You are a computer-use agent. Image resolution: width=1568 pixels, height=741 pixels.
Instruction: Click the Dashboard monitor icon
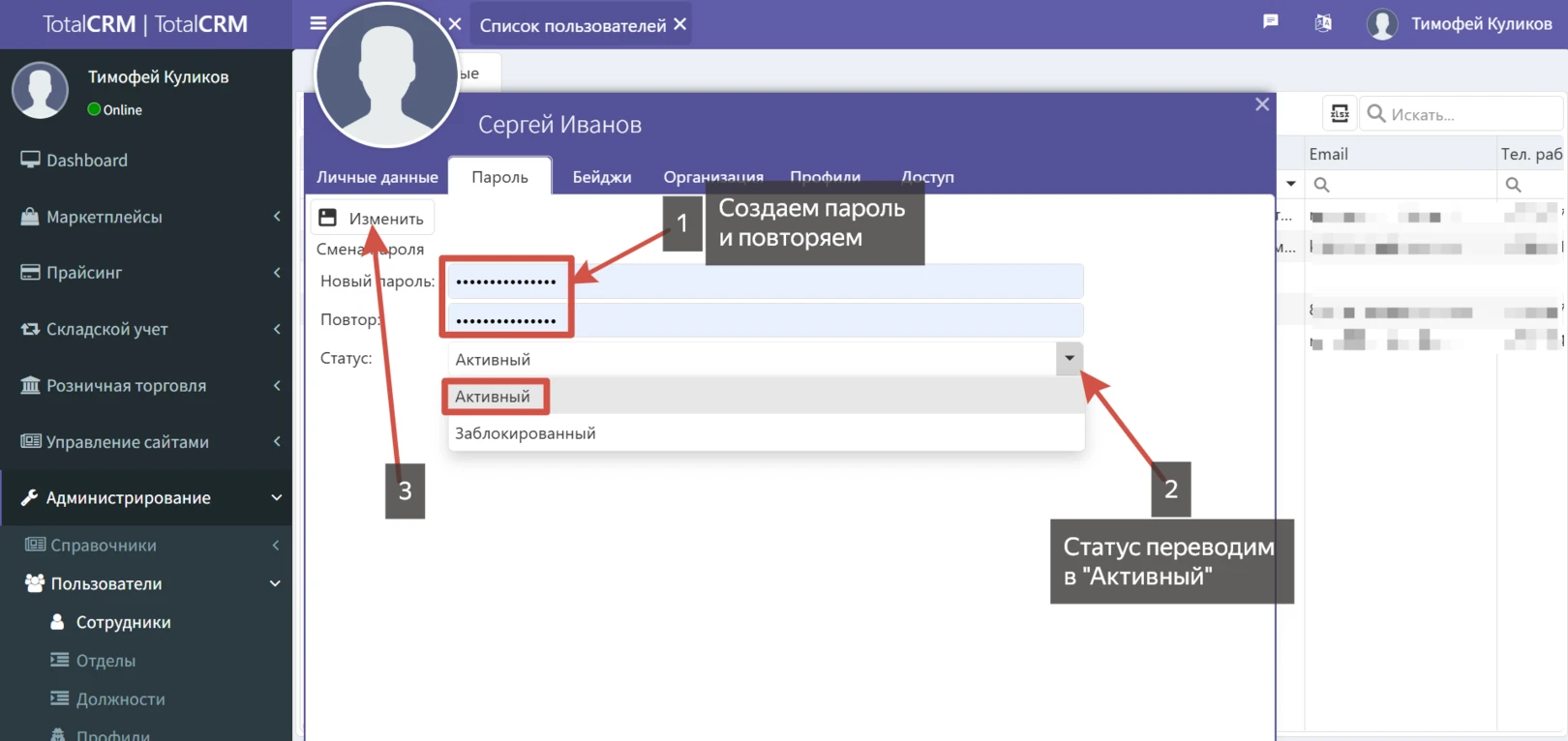pos(30,161)
